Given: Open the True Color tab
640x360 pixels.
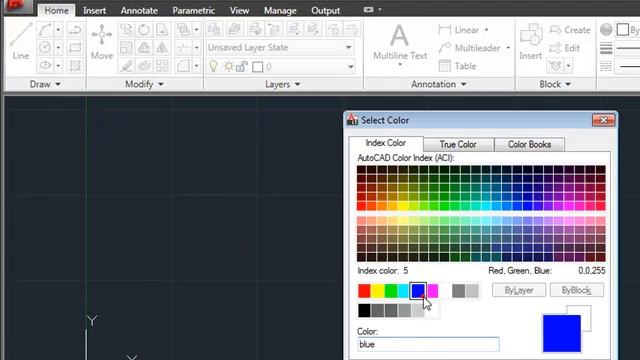Looking at the screenshot, I should (x=458, y=144).
